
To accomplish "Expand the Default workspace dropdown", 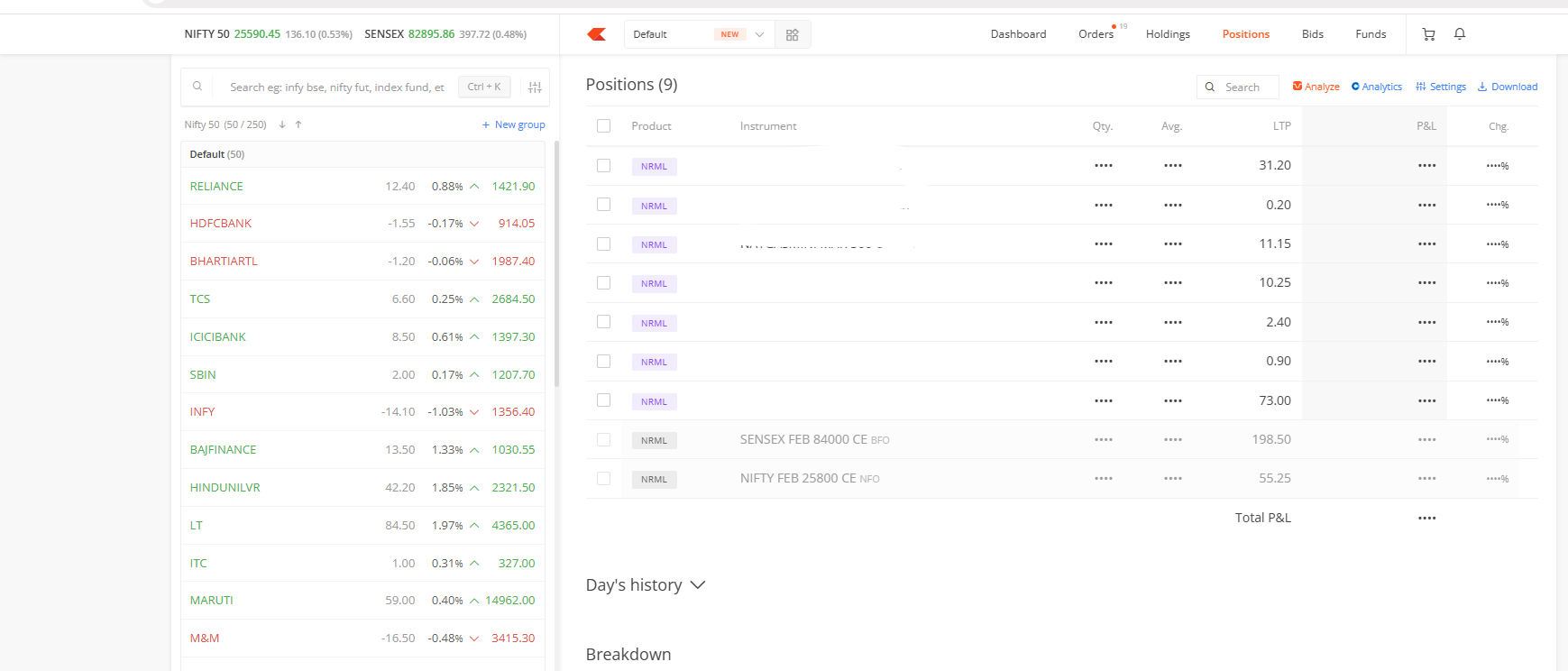I will click(x=759, y=34).
